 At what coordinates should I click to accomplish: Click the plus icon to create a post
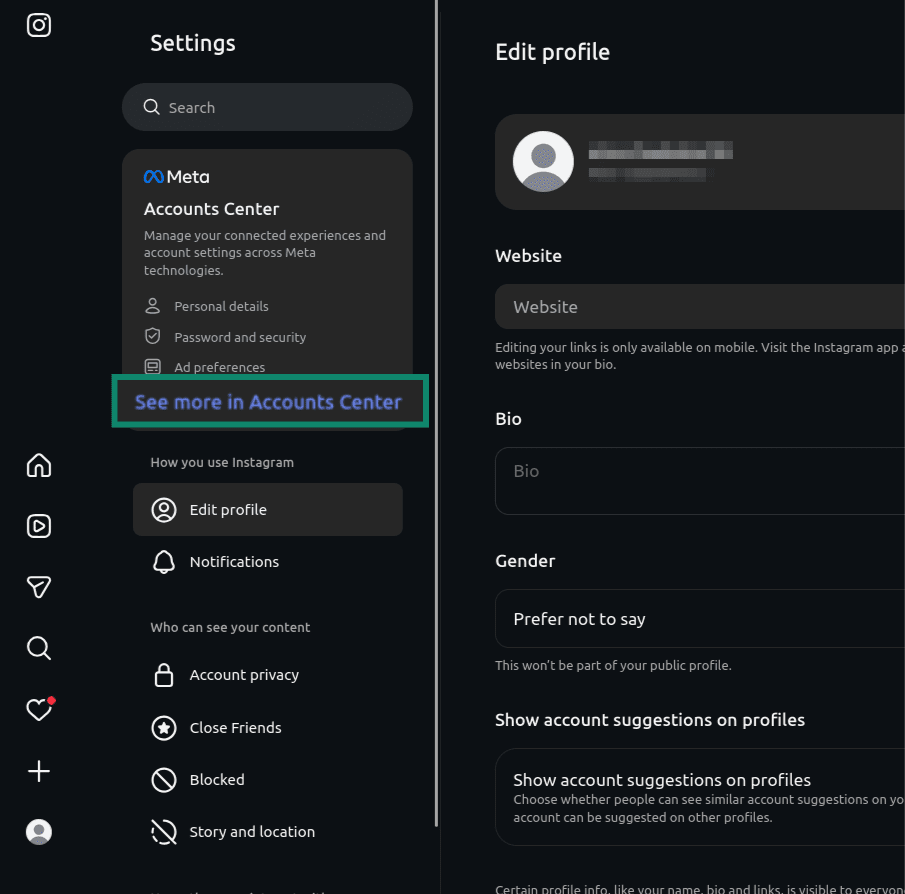pyautogui.click(x=39, y=770)
